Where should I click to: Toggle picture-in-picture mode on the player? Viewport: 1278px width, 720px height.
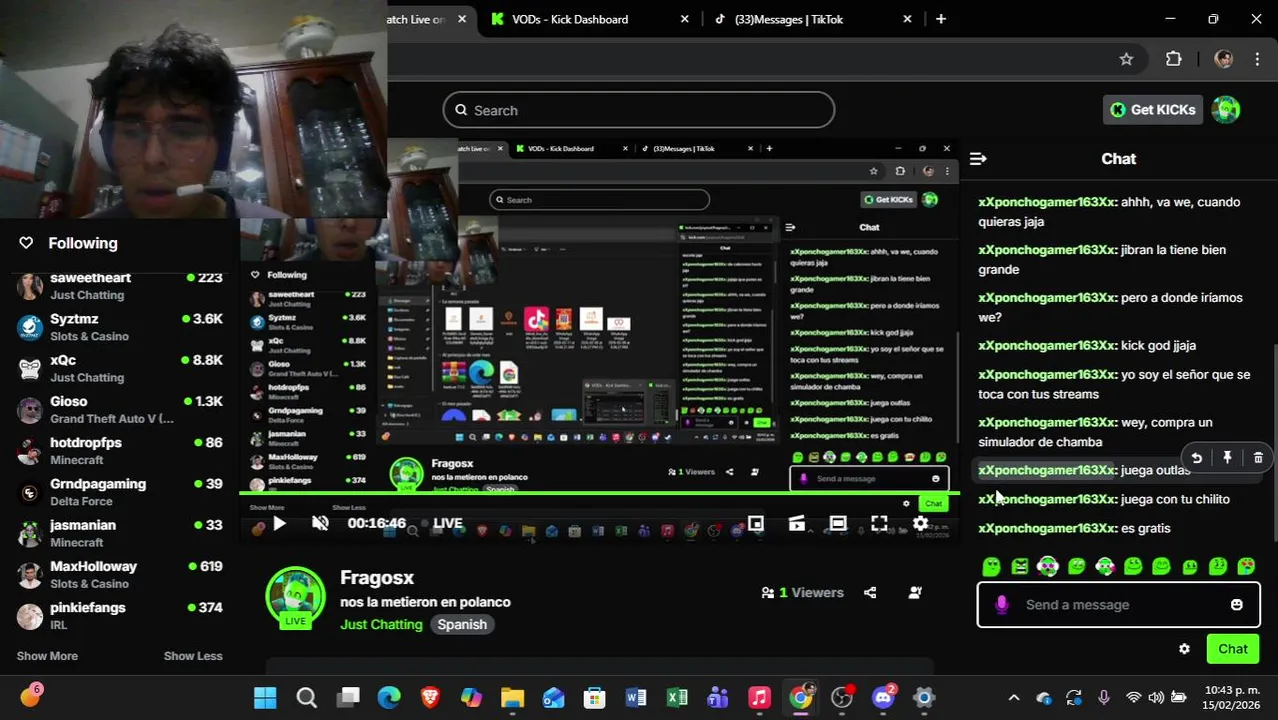(756, 523)
